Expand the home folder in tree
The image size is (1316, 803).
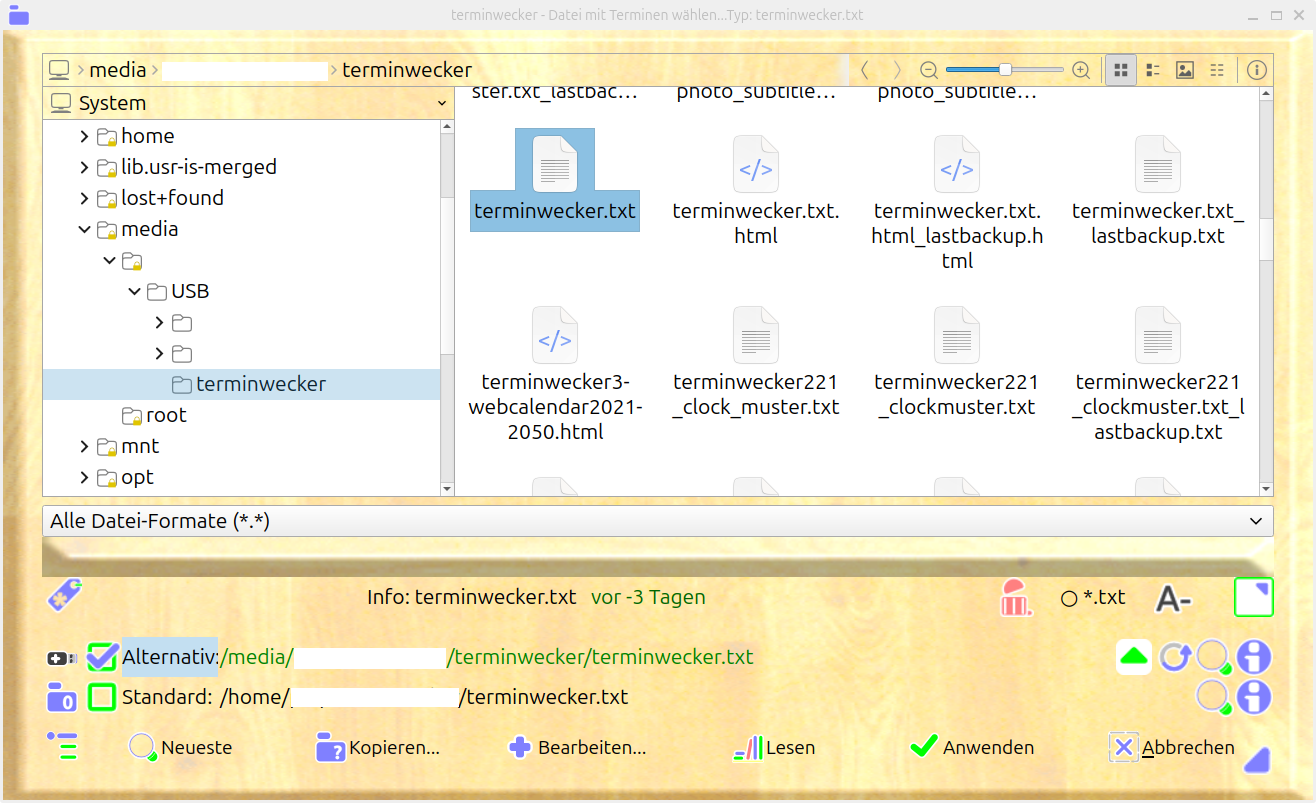click(x=84, y=136)
